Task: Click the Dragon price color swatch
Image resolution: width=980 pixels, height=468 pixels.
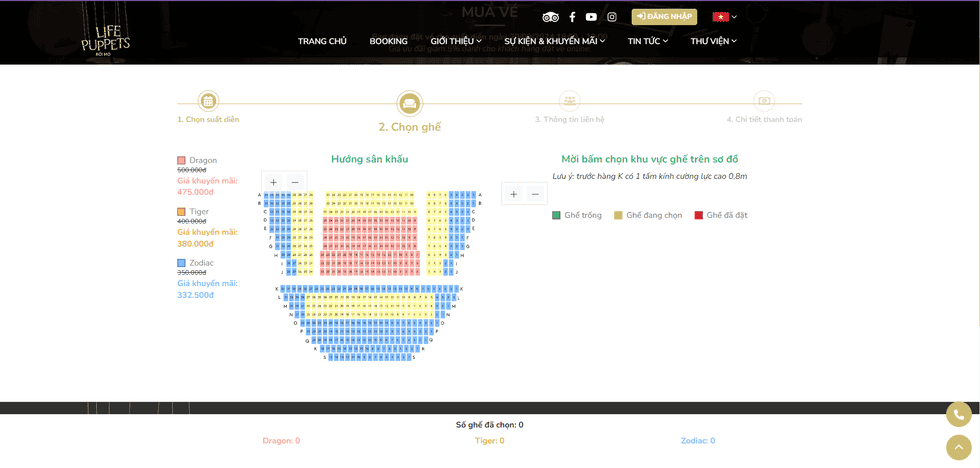Action: pyautogui.click(x=181, y=160)
